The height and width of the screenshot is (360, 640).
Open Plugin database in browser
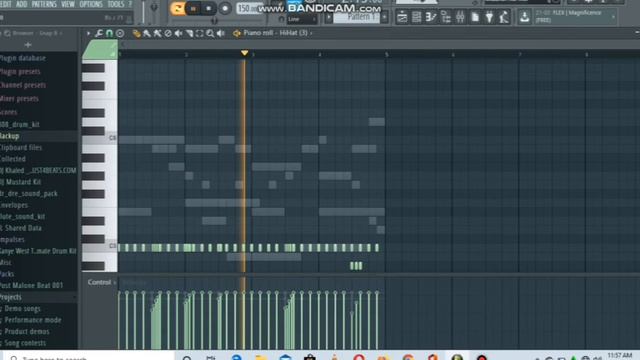tap(23, 58)
